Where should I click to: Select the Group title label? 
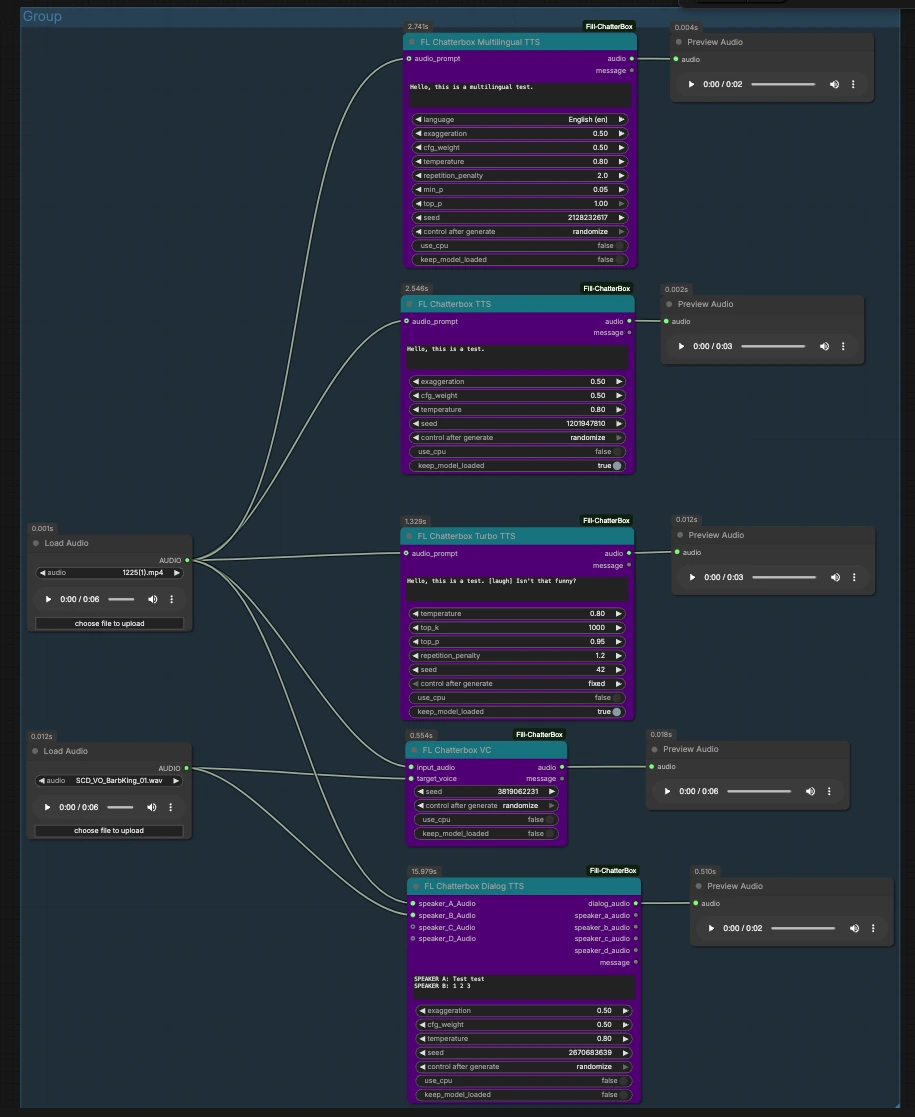pos(42,16)
